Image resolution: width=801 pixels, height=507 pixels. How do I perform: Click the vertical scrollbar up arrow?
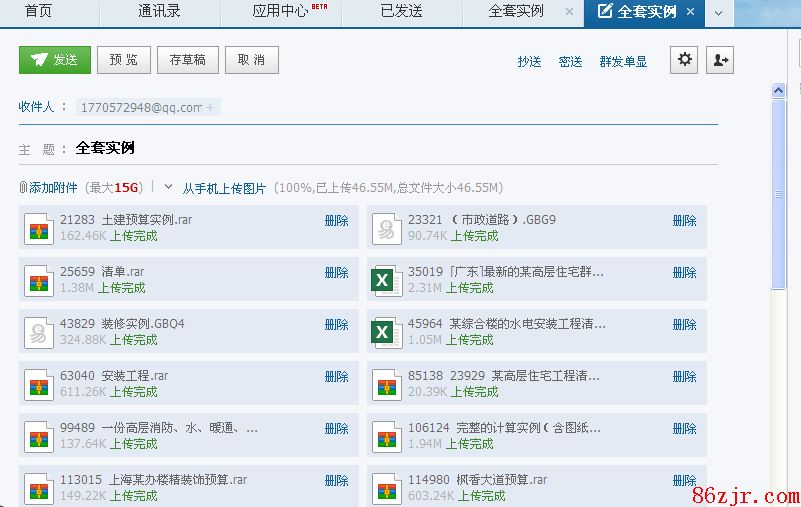click(779, 90)
